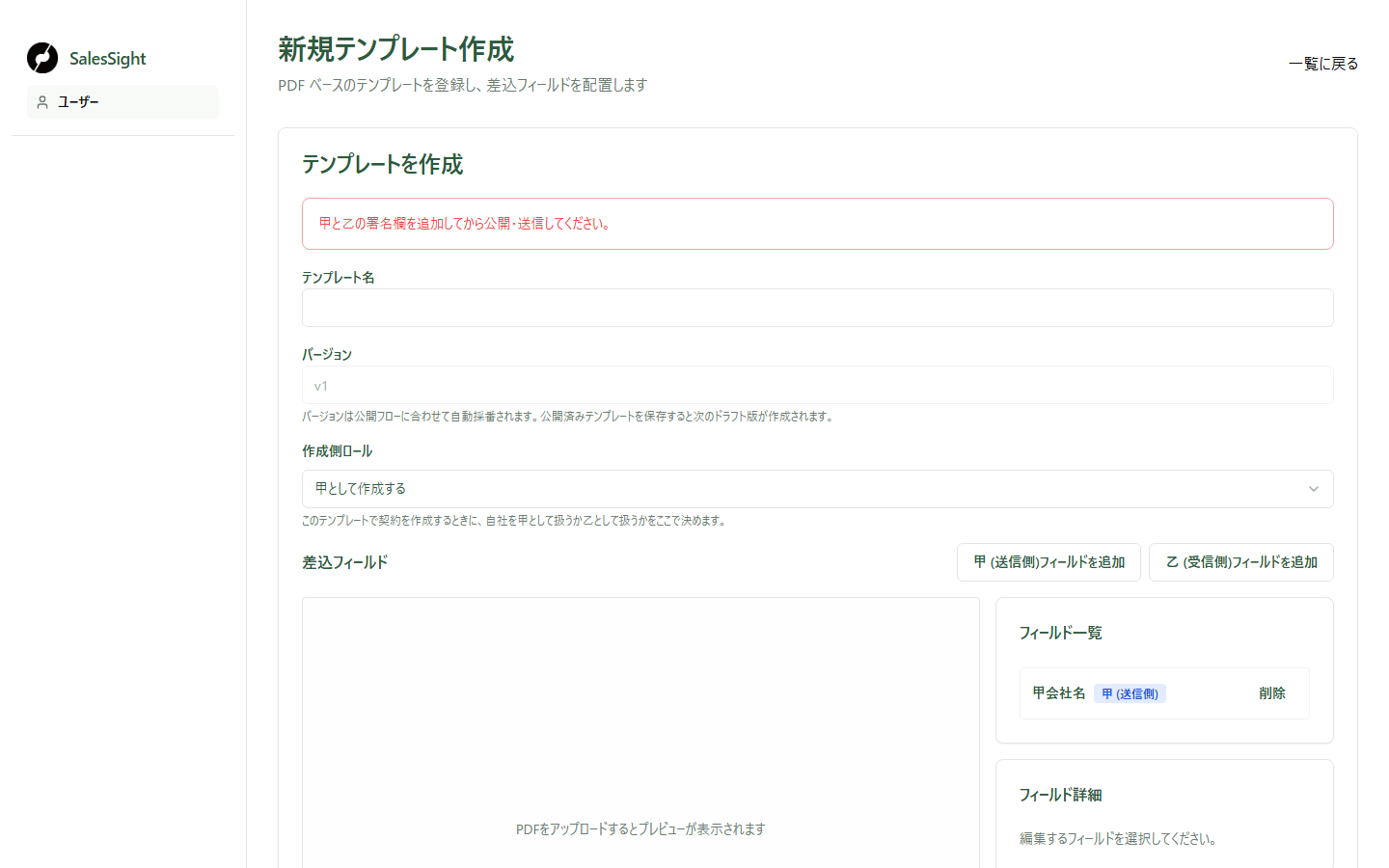
Task: Click the SalesSight brand name
Action: pyautogui.click(x=107, y=59)
